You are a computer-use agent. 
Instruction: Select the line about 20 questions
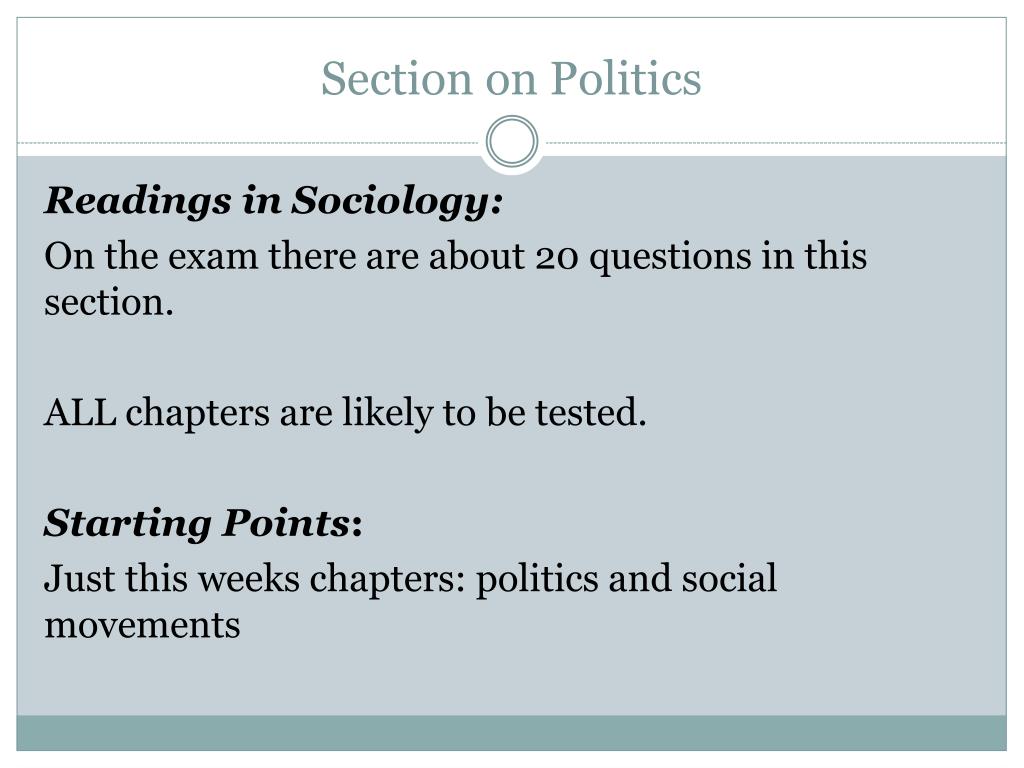point(455,279)
